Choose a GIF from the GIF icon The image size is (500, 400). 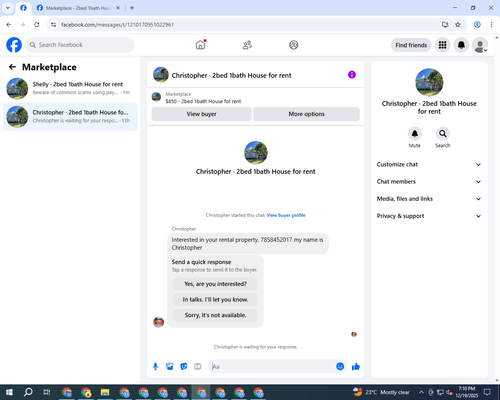[198, 367]
